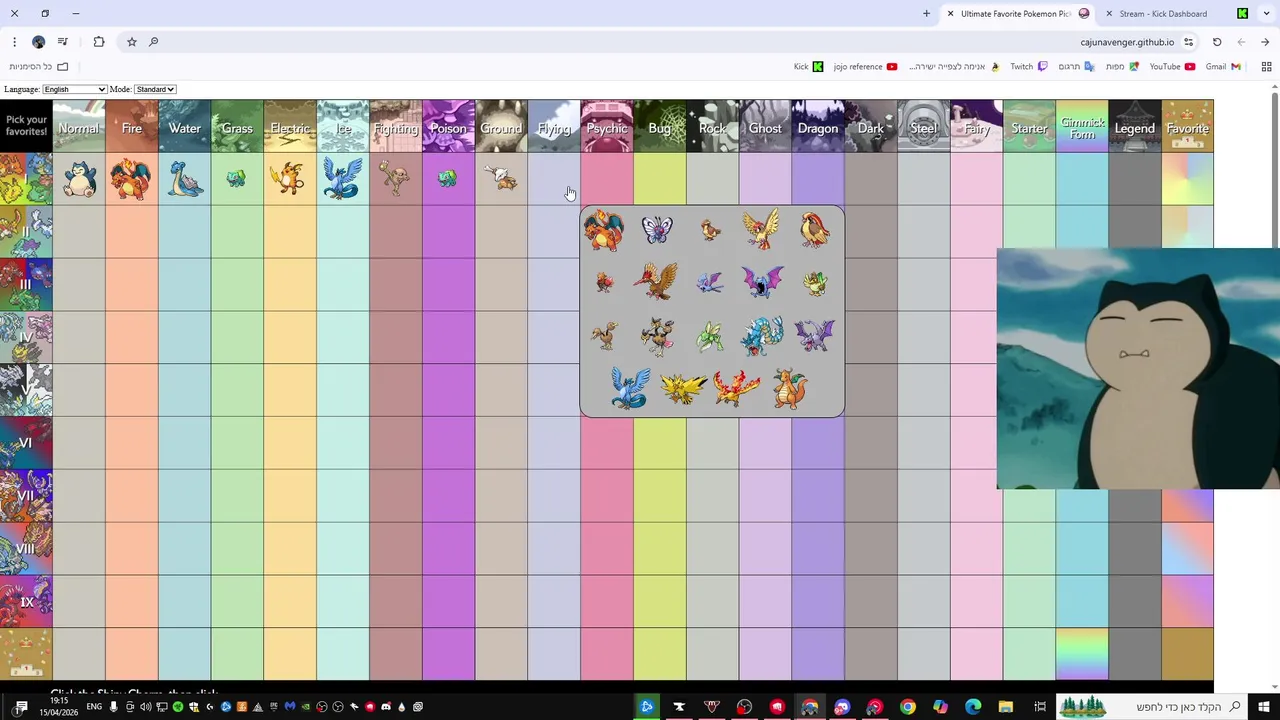Viewport: 1280px width, 720px height.
Task: Reload the page
Action: [x=1217, y=42]
